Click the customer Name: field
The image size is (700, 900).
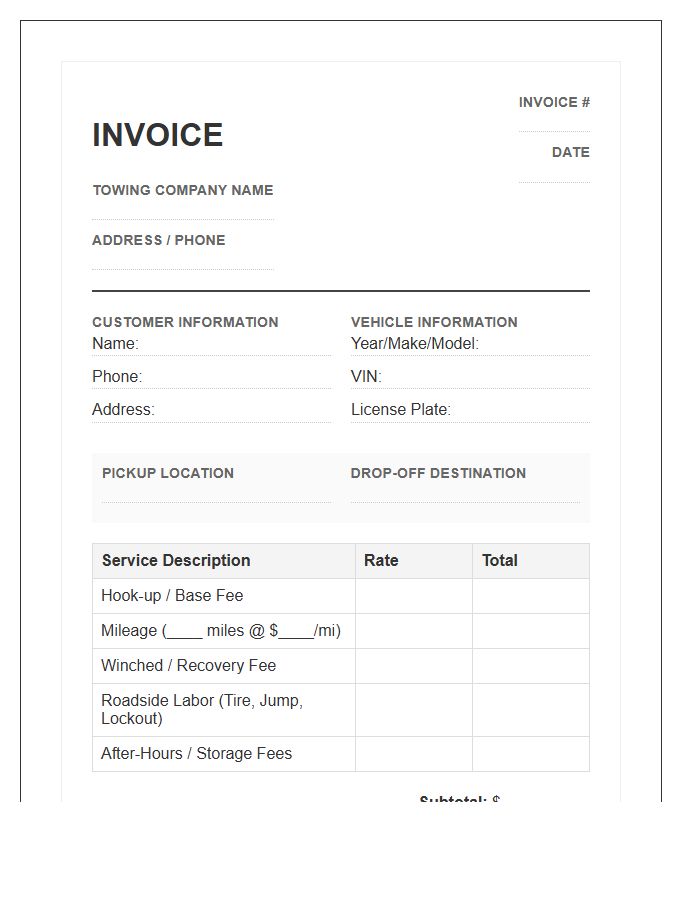pos(212,344)
